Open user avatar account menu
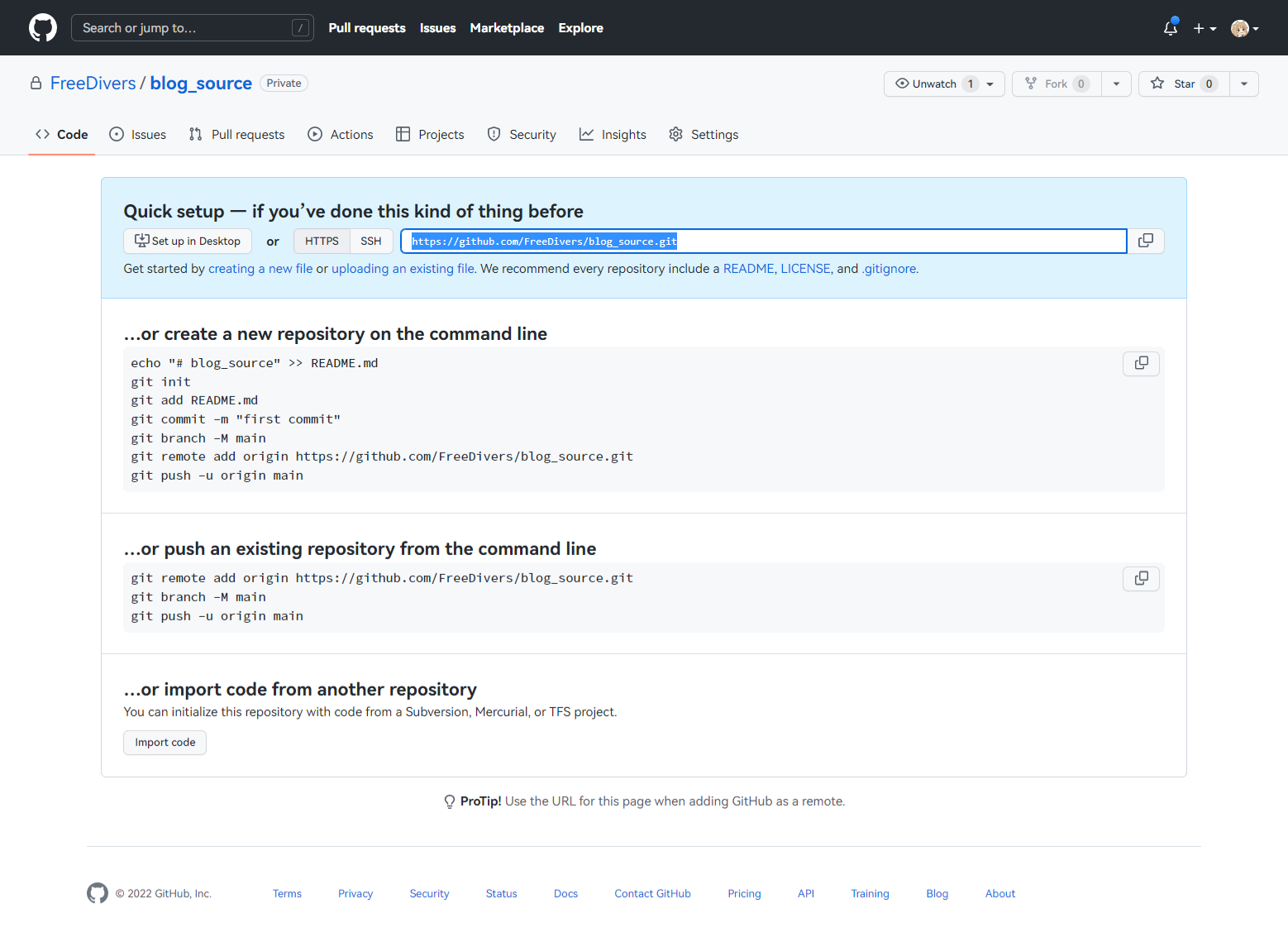Screen dimensions: 1288x947 1244,28
